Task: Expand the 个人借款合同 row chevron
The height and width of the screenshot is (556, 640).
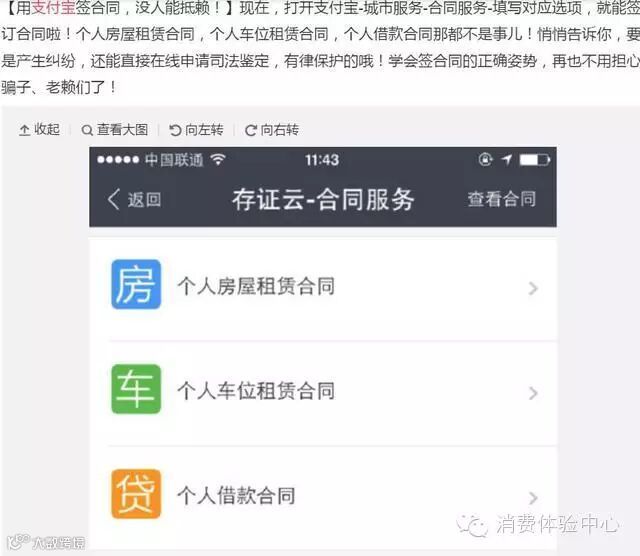Action: 533,498
